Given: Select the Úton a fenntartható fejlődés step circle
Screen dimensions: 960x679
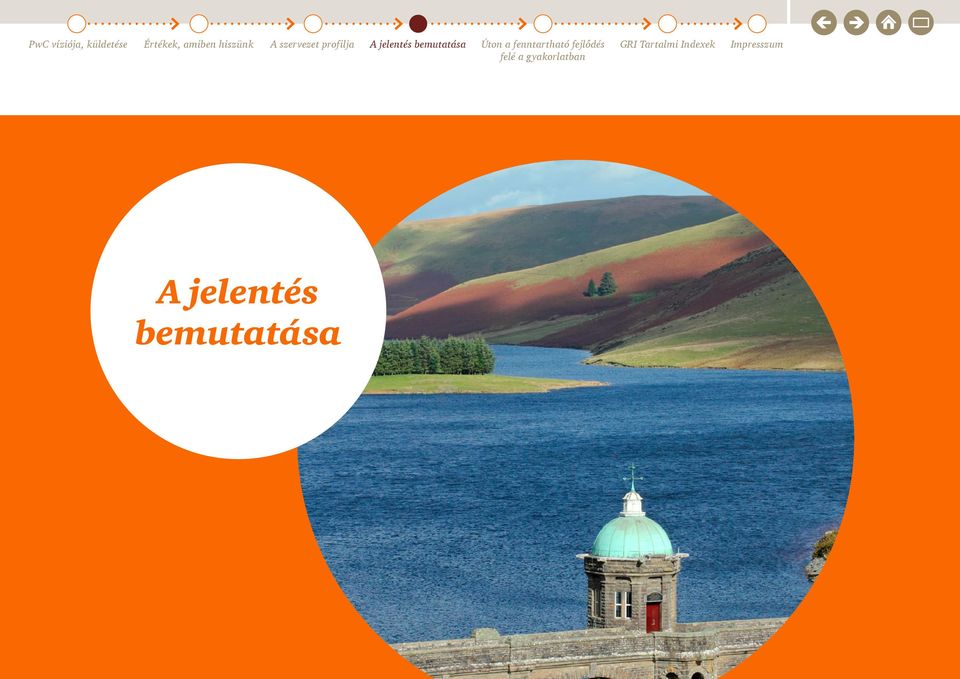Looking at the screenshot, I should 543,24.
